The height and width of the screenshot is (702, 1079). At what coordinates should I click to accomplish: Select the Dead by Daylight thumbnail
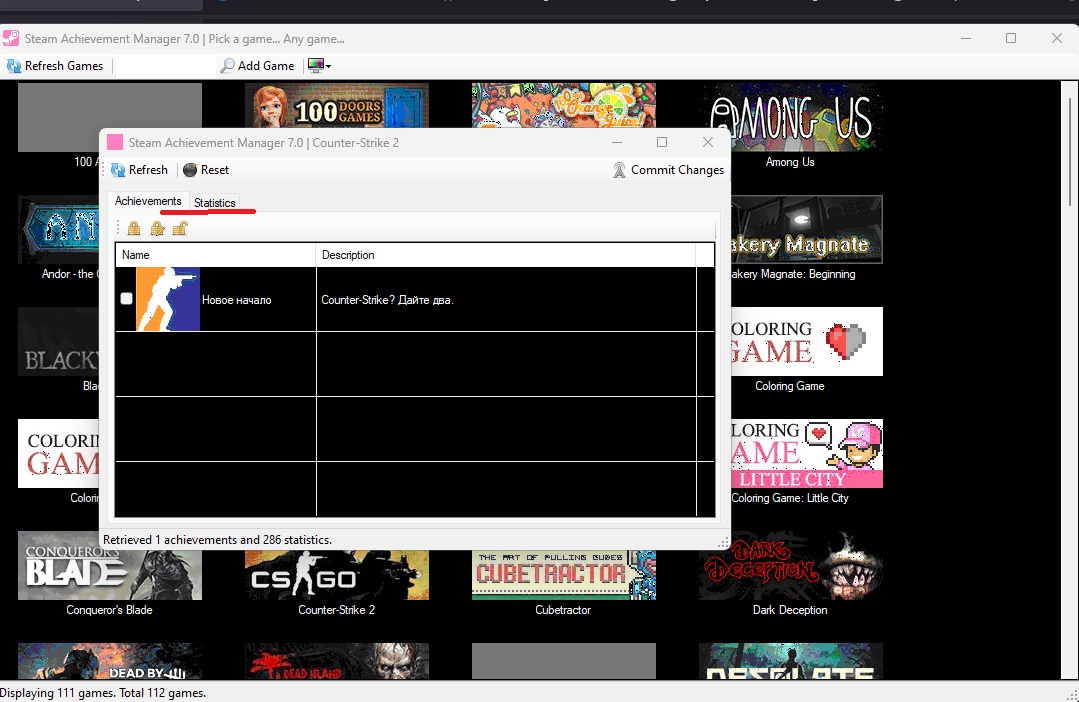coord(110,661)
